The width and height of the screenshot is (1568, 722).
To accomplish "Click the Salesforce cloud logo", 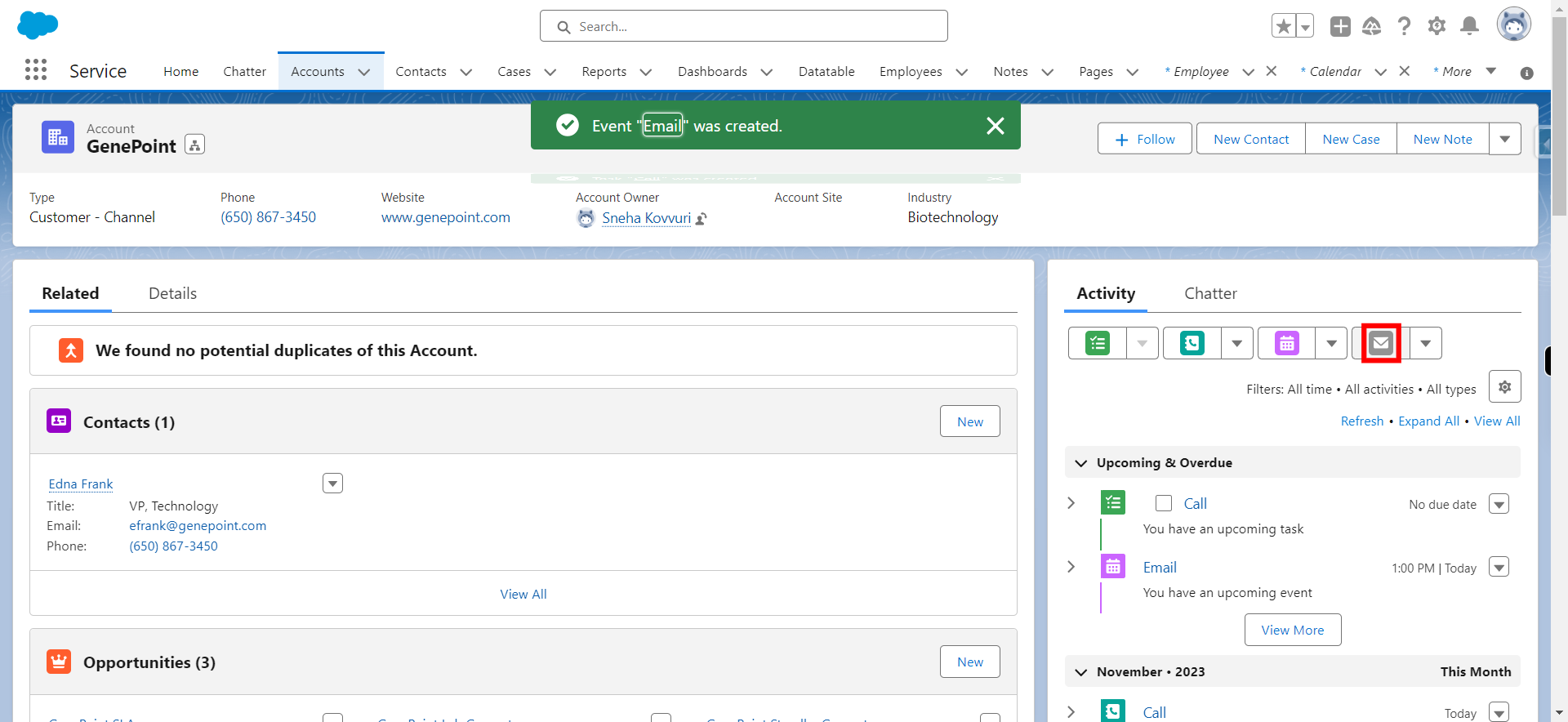I will pos(38,25).
